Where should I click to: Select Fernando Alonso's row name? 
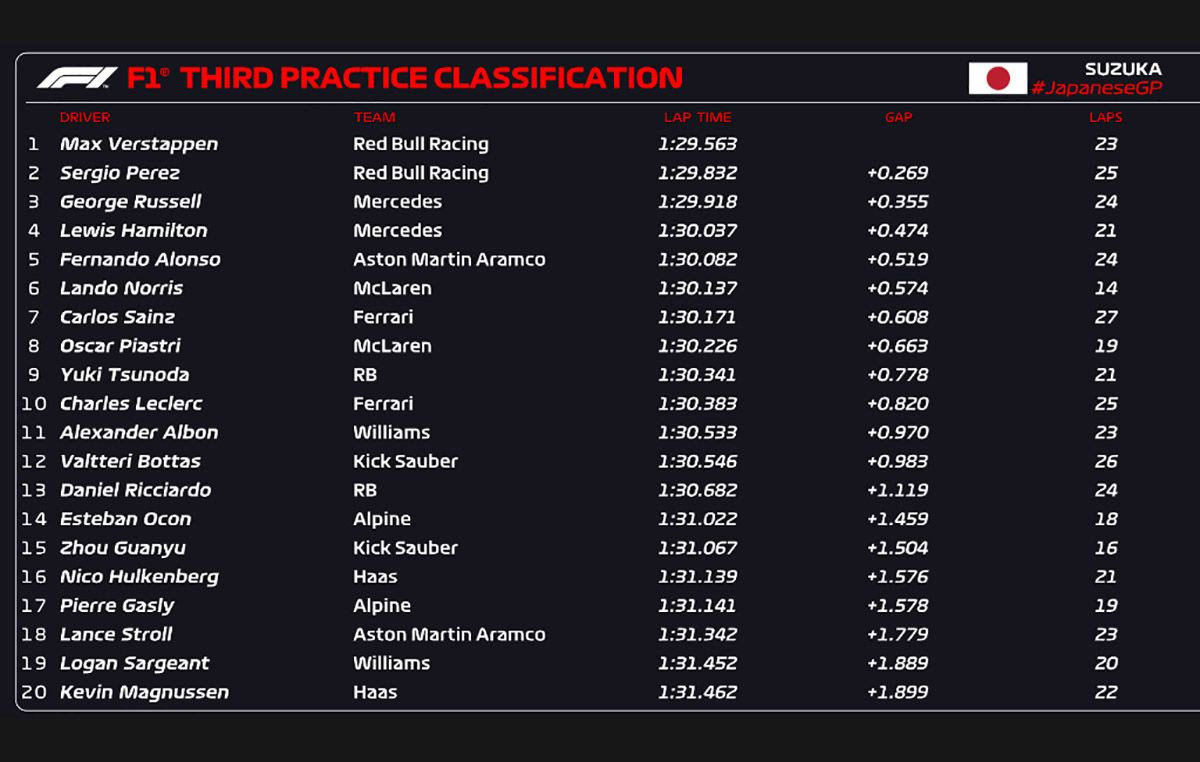coord(140,259)
